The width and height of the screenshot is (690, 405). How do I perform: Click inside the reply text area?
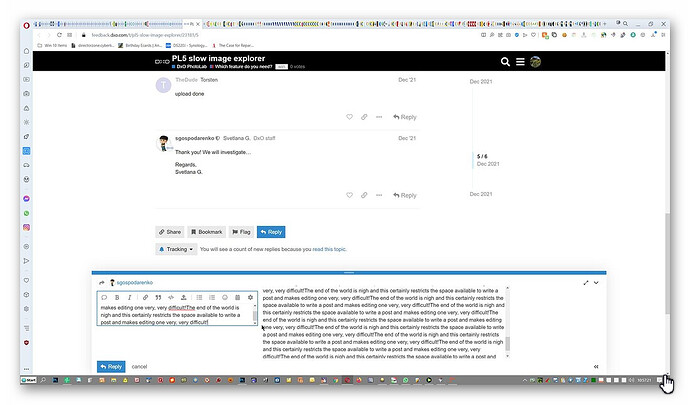175,315
